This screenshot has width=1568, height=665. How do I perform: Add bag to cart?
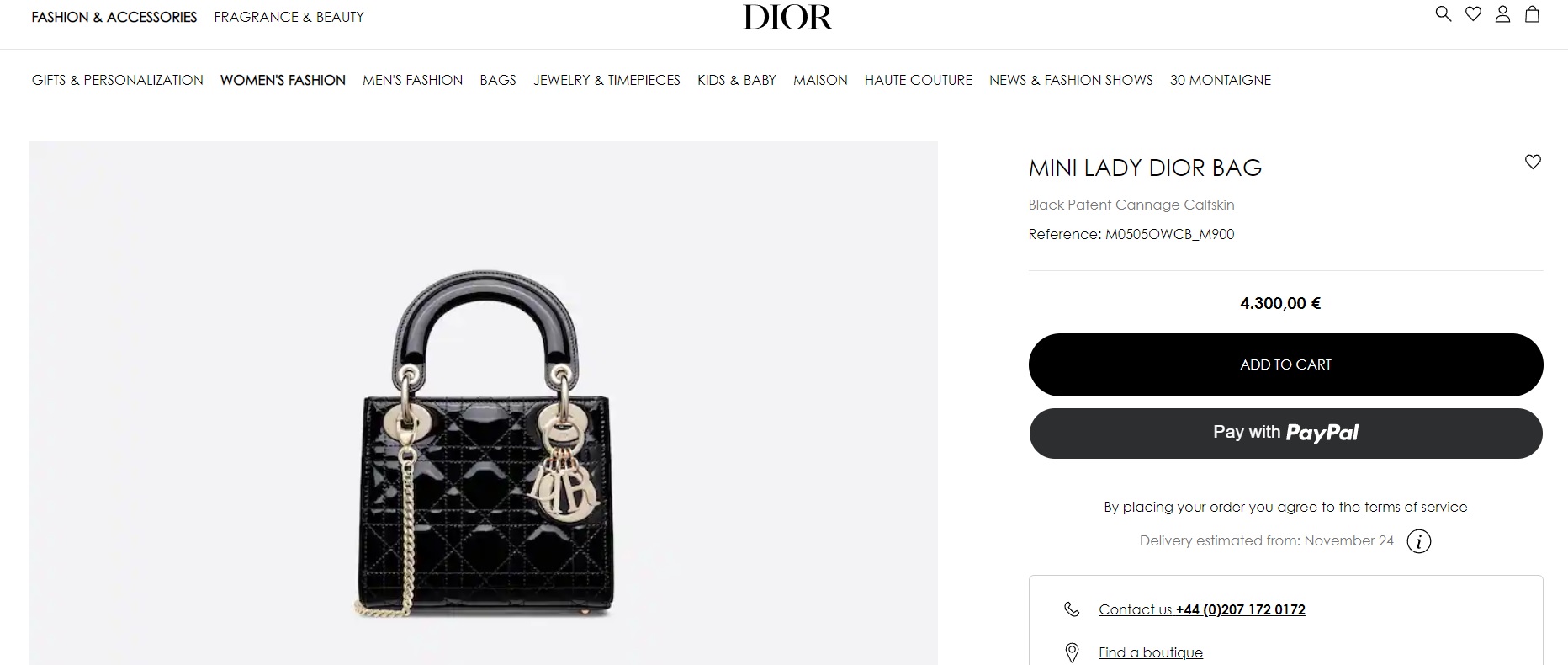pyautogui.click(x=1285, y=364)
